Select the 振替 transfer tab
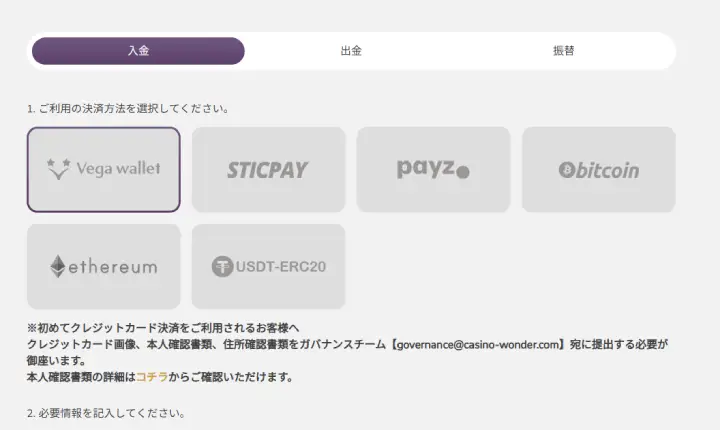Viewport: 720px width, 430px height. [563, 51]
